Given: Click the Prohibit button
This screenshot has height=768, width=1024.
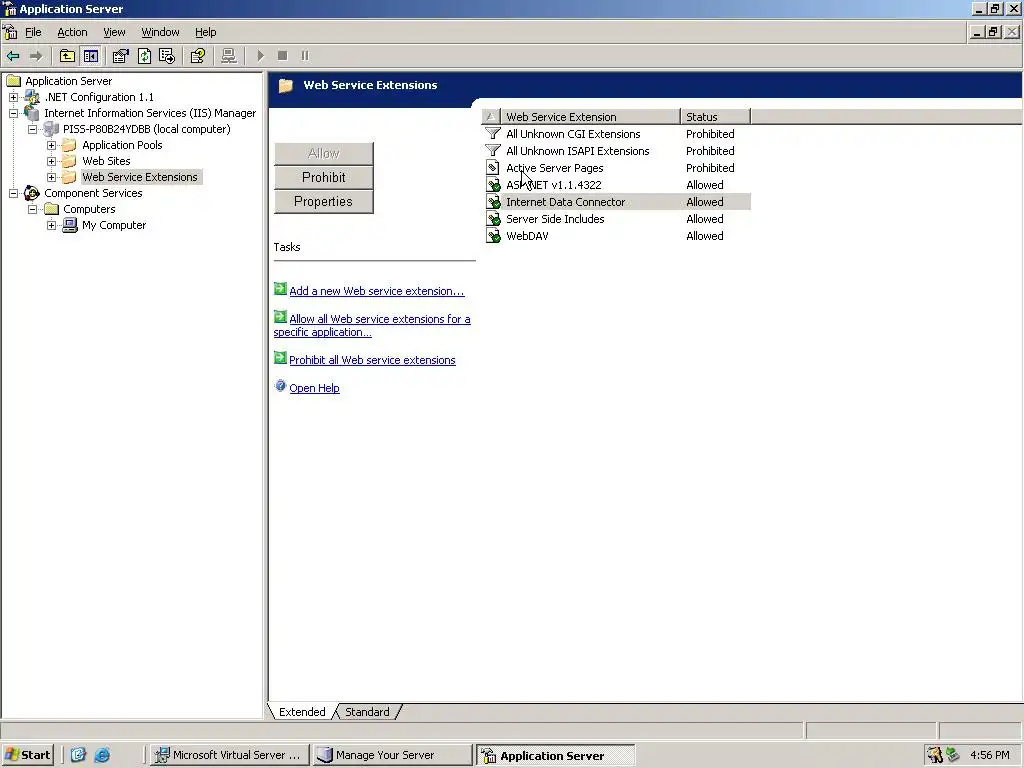Looking at the screenshot, I should click(324, 178).
